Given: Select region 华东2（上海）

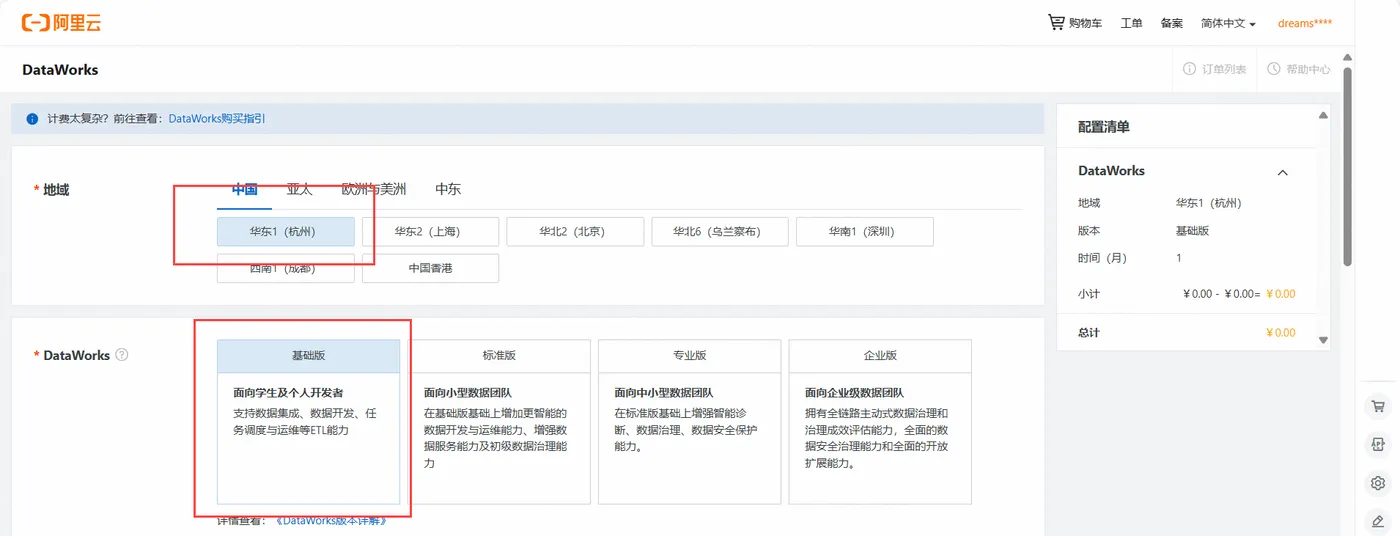Looking at the screenshot, I should 430,231.
